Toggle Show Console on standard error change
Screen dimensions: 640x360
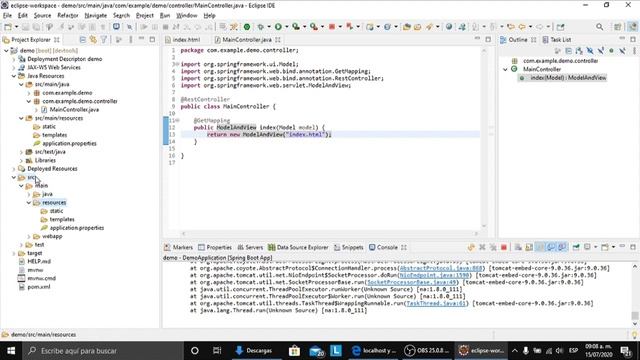[x=562, y=247]
